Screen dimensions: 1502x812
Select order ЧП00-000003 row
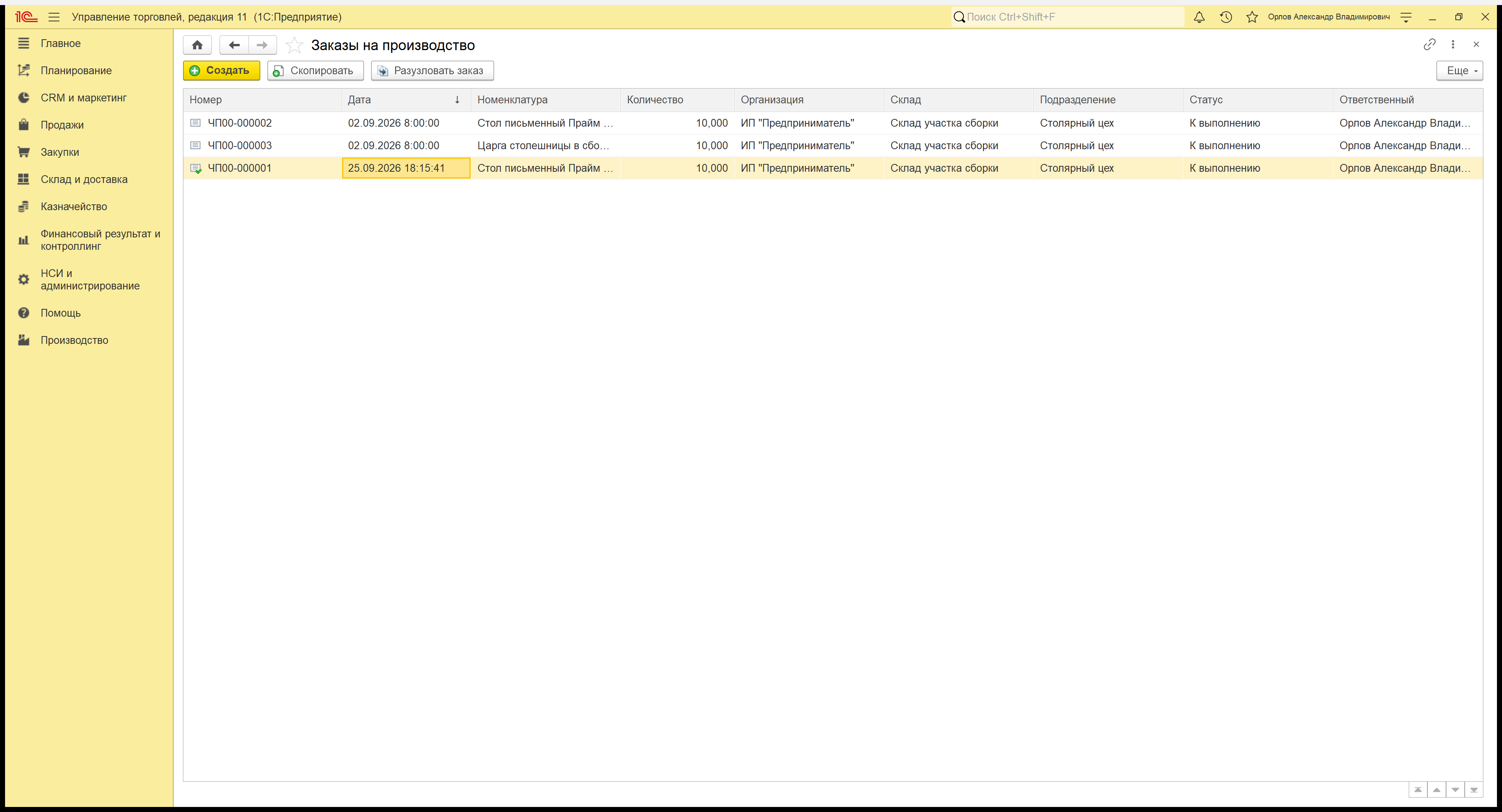[833, 146]
